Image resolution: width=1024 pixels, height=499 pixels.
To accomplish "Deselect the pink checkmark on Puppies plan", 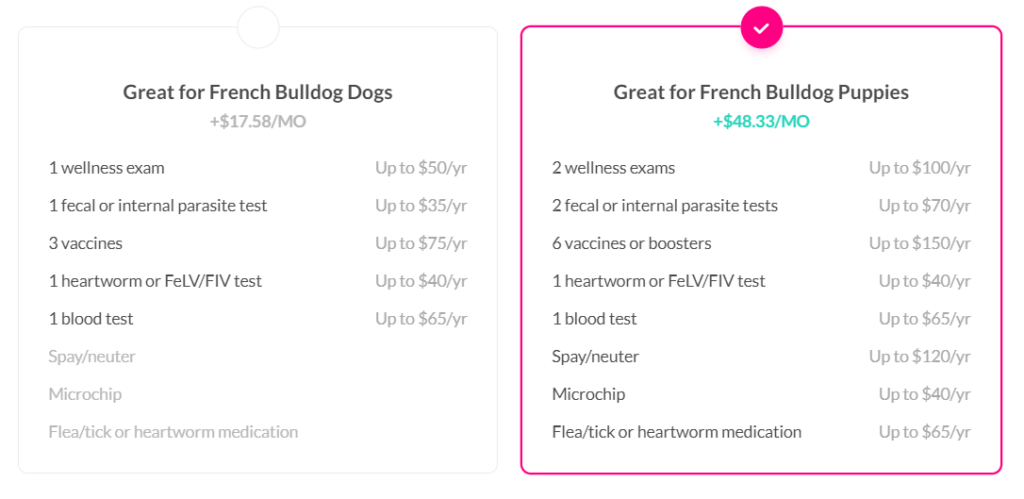I will (761, 28).
